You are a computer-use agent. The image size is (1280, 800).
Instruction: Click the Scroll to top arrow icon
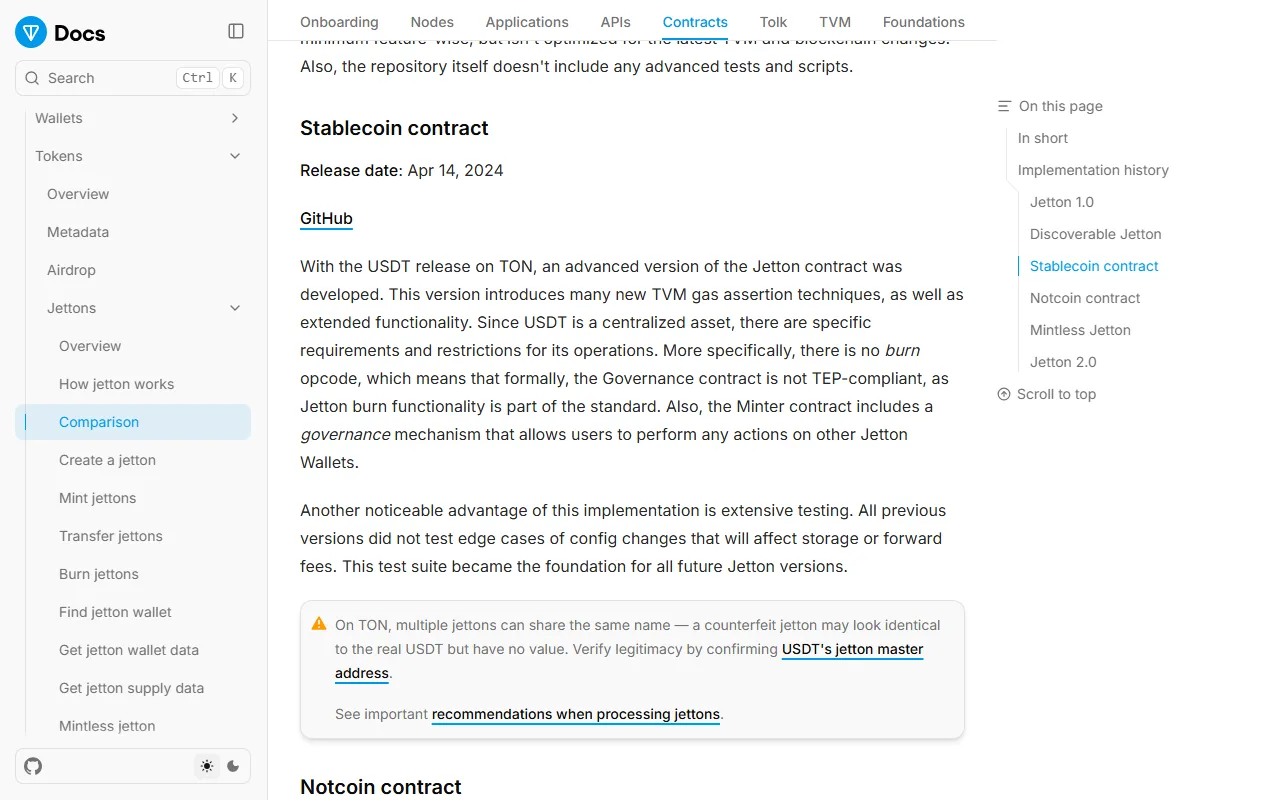[x=1004, y=394]
